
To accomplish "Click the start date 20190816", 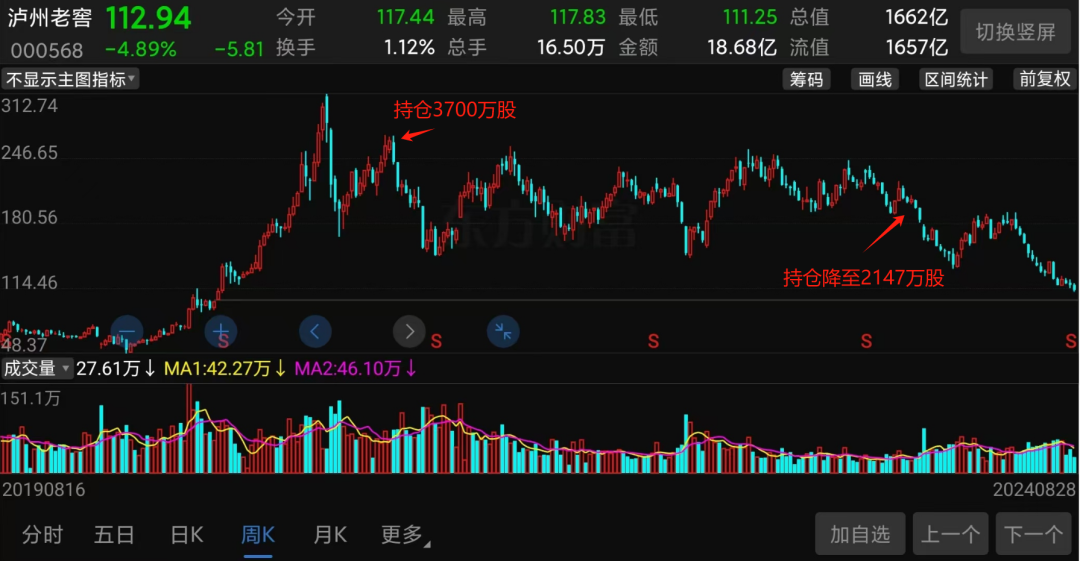I will (x=43, y=490).
